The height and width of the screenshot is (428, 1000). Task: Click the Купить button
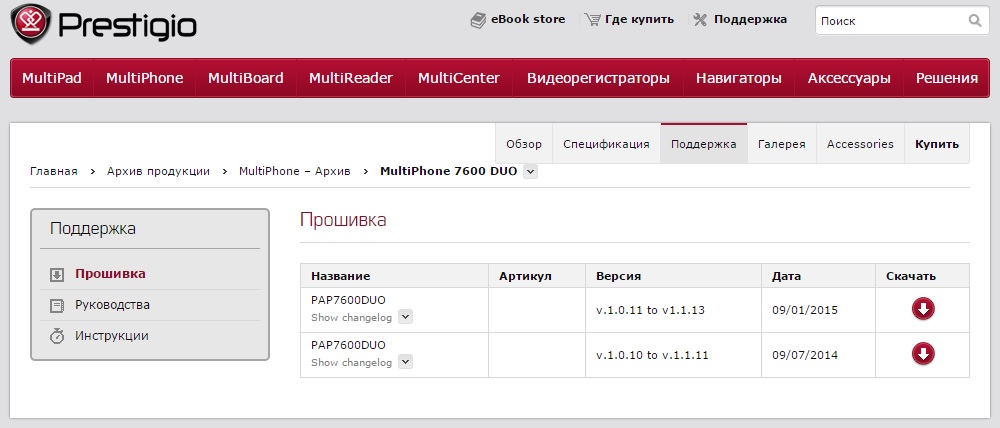pyautogui.click(x=936, y=144)
